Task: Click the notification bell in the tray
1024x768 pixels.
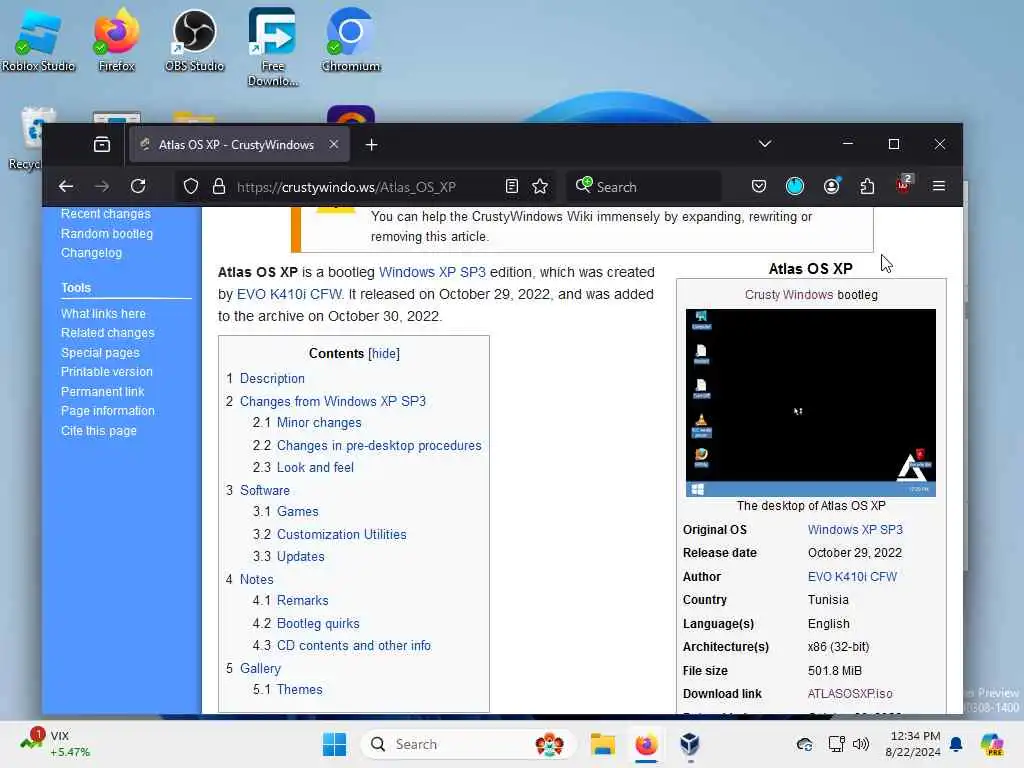Action: coord(956,744)
